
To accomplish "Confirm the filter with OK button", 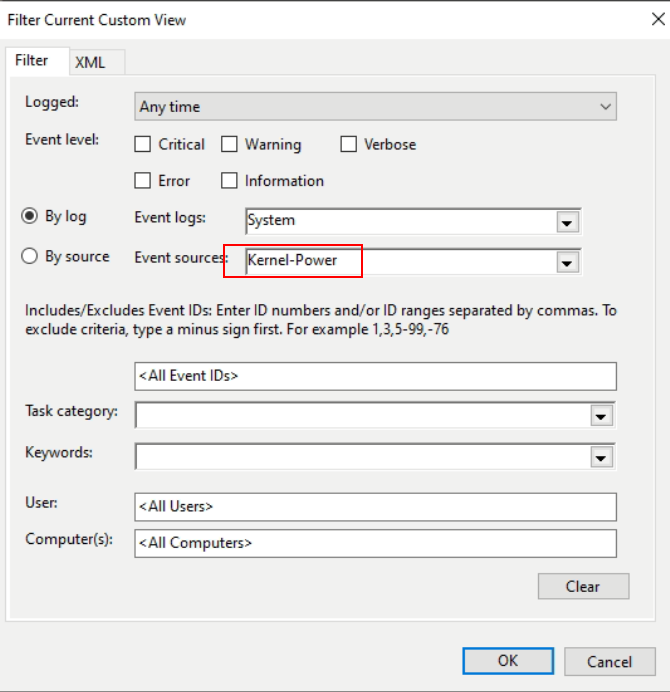I will click(x=507, y=661).
